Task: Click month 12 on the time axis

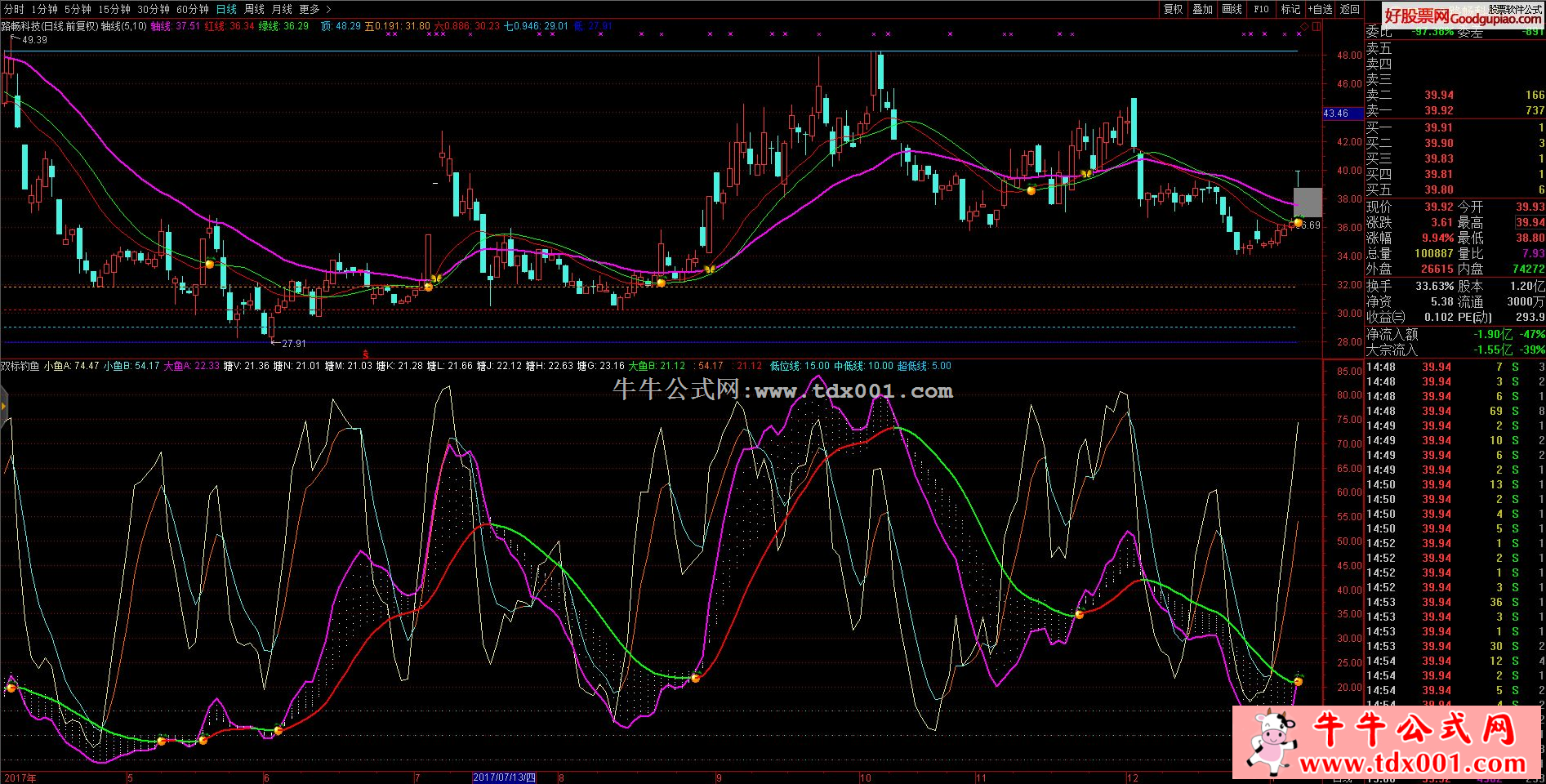Action: point(1132,777)
